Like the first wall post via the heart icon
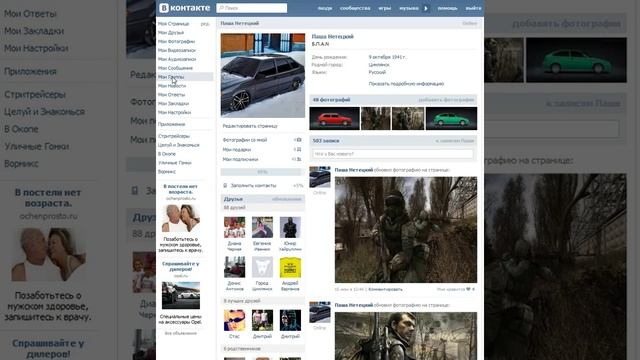Screen dimensions: 640x360 click(x=468, y=289)
